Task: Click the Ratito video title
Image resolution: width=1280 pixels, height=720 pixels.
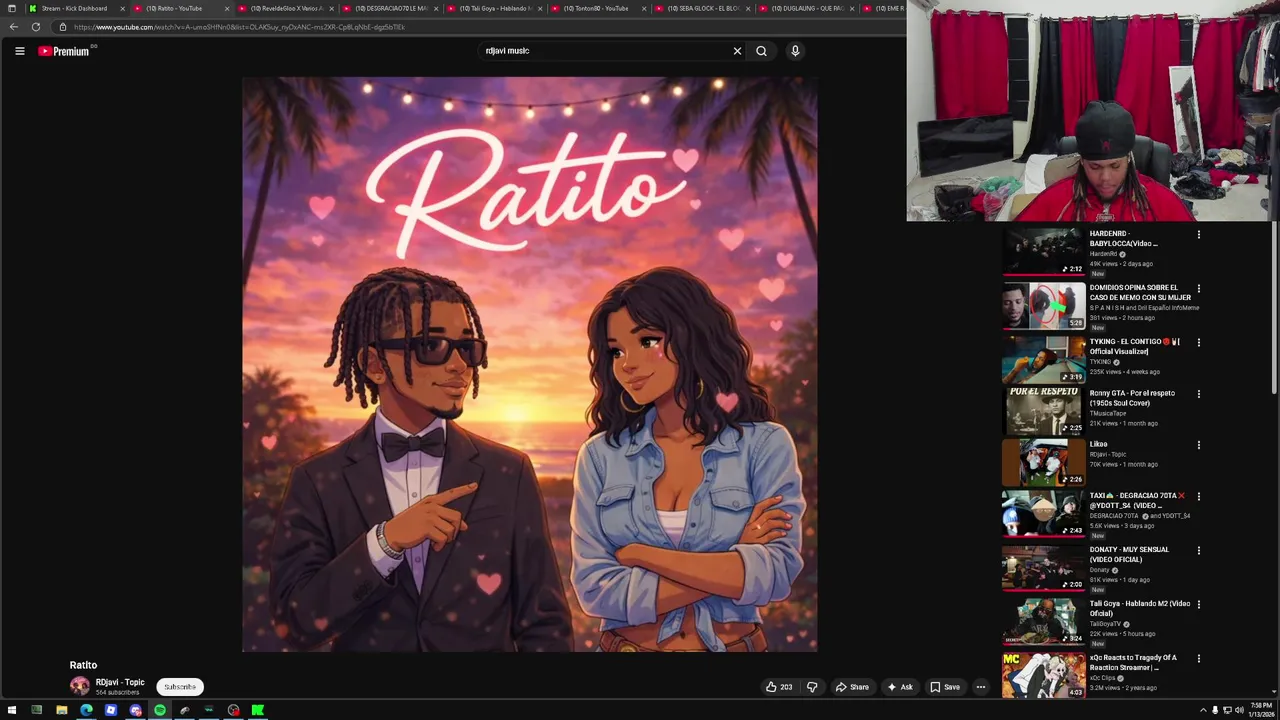Action: click(83, 665)
